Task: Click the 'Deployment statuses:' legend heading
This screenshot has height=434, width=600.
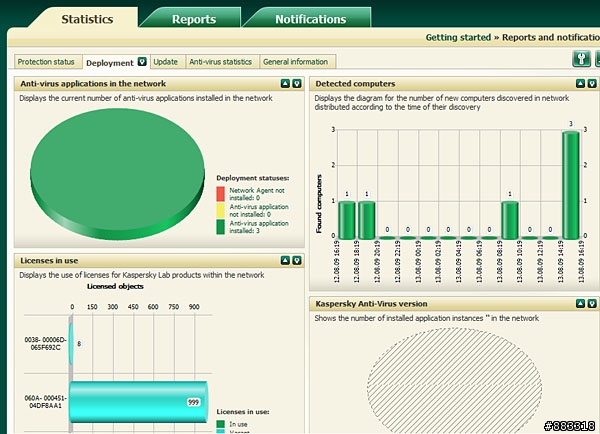Action: 253,178
